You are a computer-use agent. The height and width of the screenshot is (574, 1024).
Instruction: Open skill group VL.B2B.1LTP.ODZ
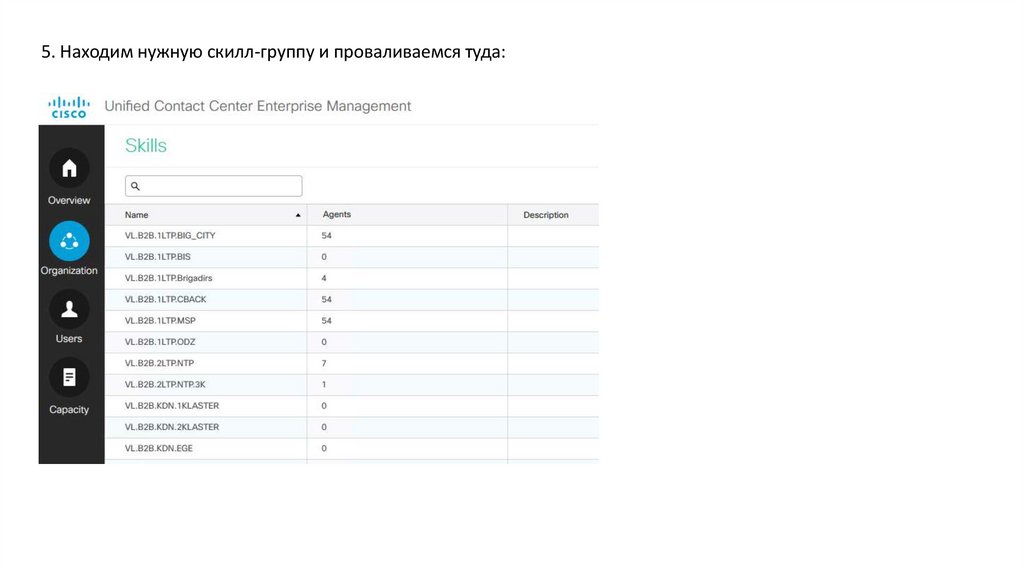160,342
